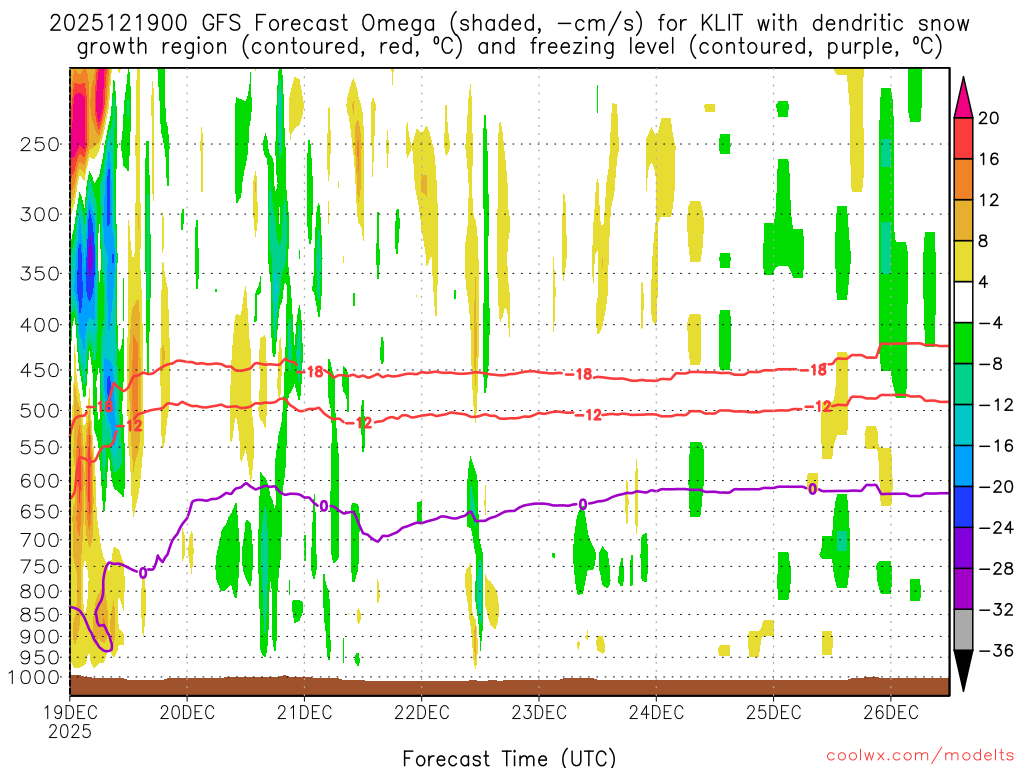This screenshot has width=1024, height=768.
Task: Click the colorbar value -36
Action: [x=996, y=650]
